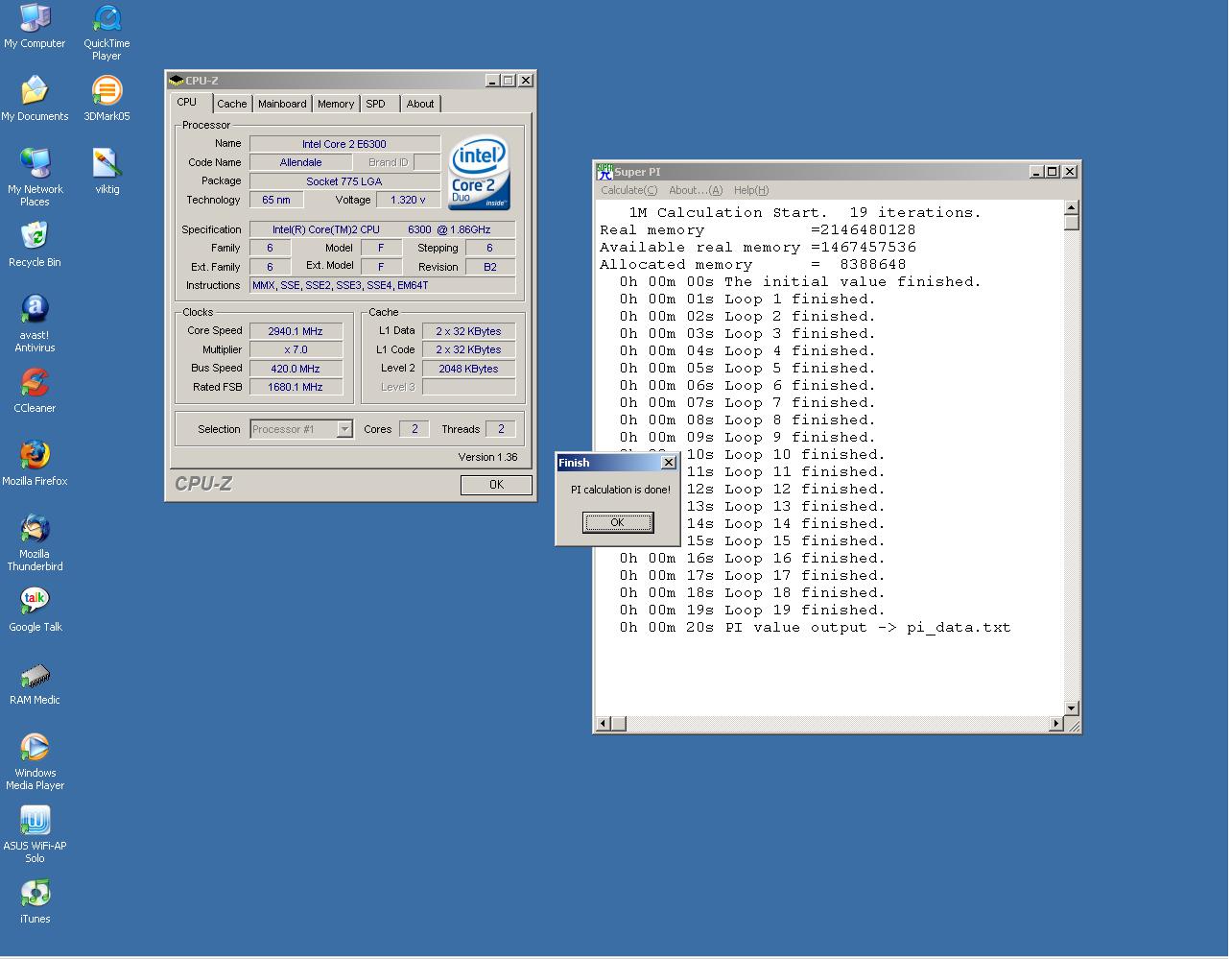Click the line 'PI value output -> pi_data.txt'

[867, 628]
